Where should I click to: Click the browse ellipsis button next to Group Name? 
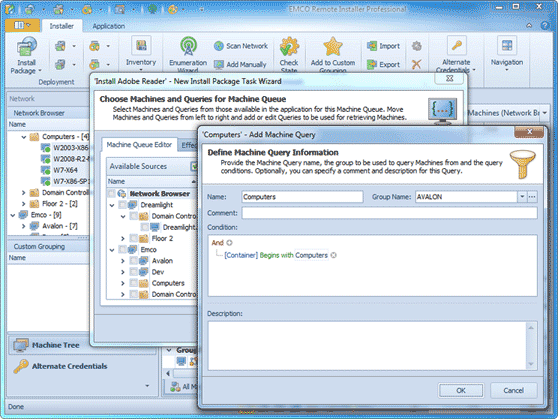pyautogui.click(x=532, y=197)
